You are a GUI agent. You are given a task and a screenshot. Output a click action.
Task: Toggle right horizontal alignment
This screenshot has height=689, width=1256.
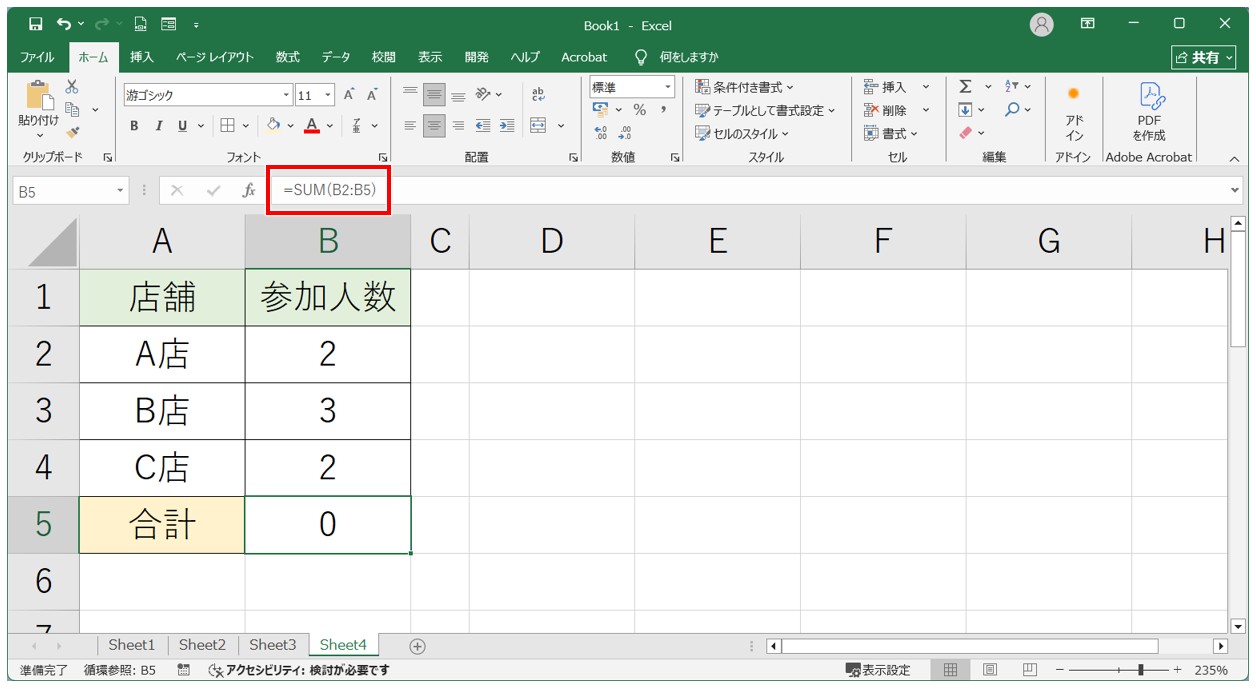[x=458, y=125]
